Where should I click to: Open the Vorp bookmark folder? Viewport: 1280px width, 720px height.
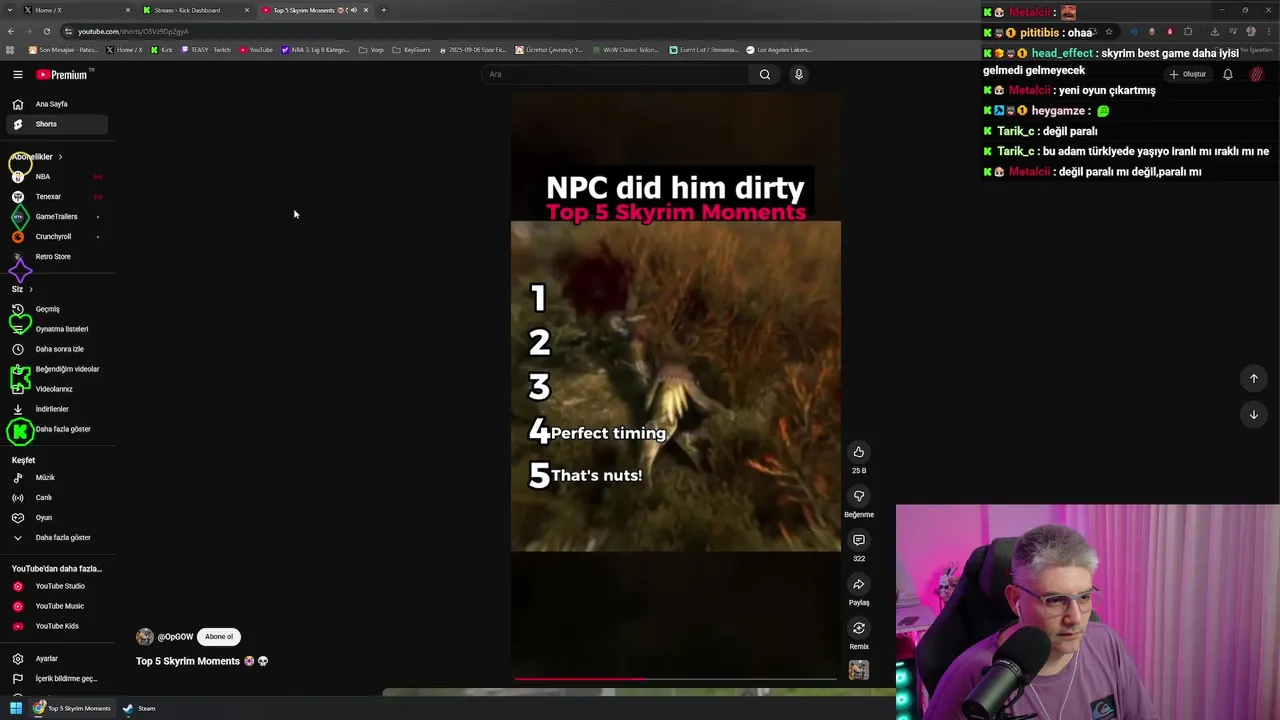(371, 50)
